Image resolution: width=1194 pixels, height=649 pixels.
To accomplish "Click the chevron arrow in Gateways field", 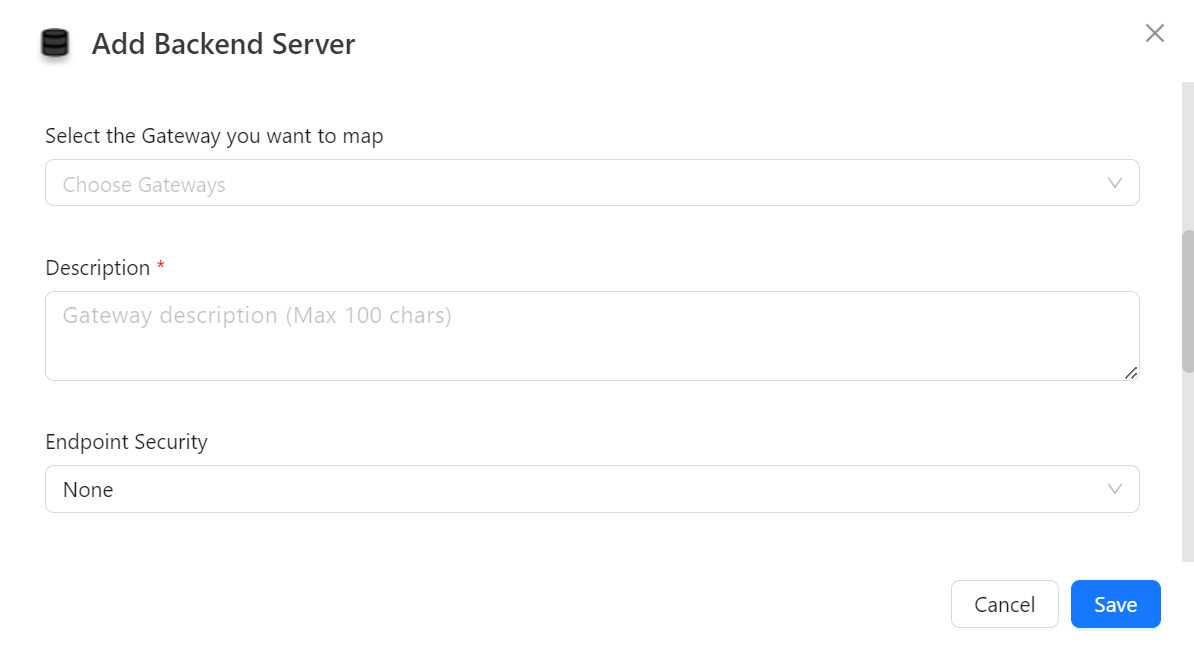I will [1115, 183].
